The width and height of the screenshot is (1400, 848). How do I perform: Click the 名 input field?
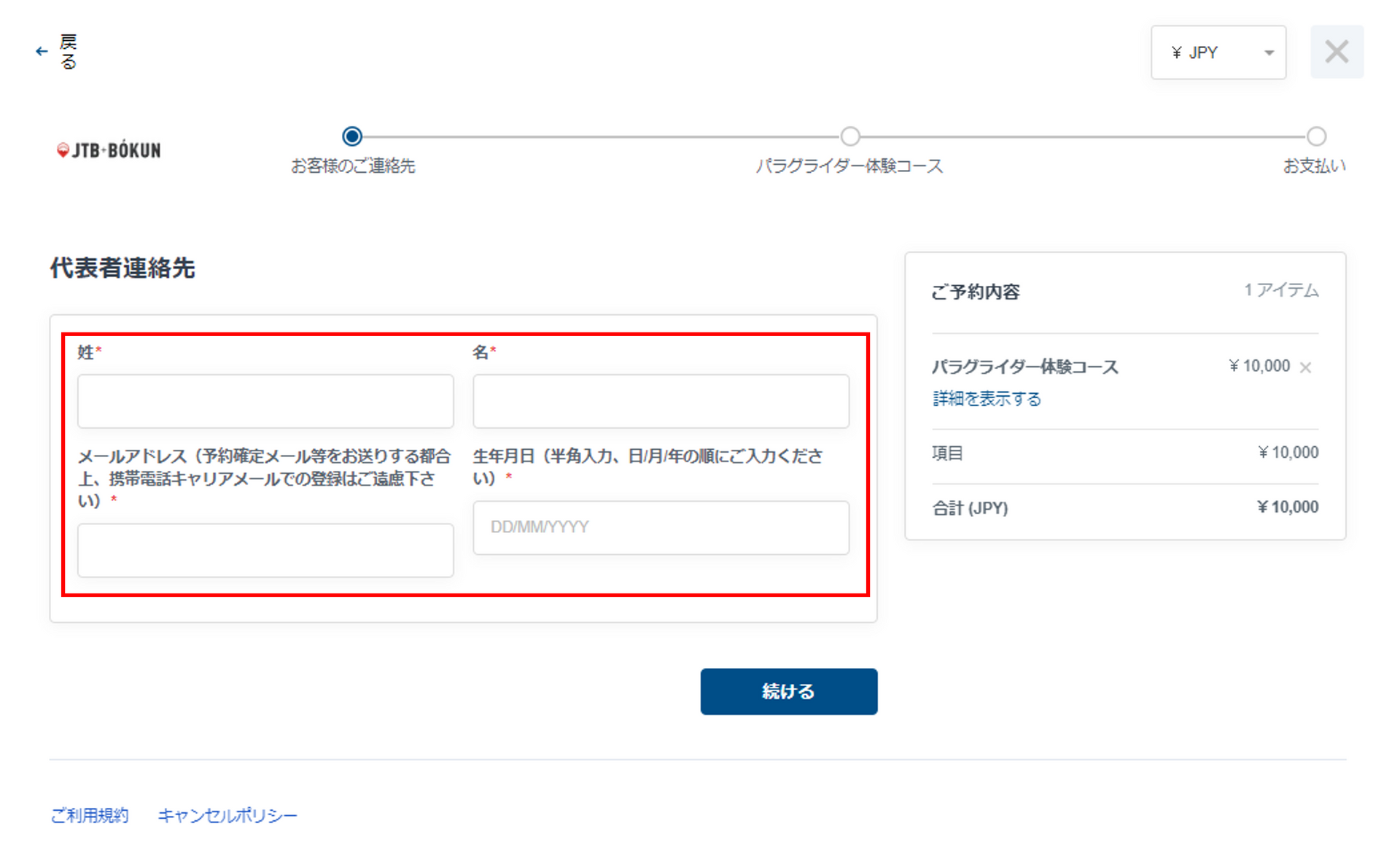(661, 401)
